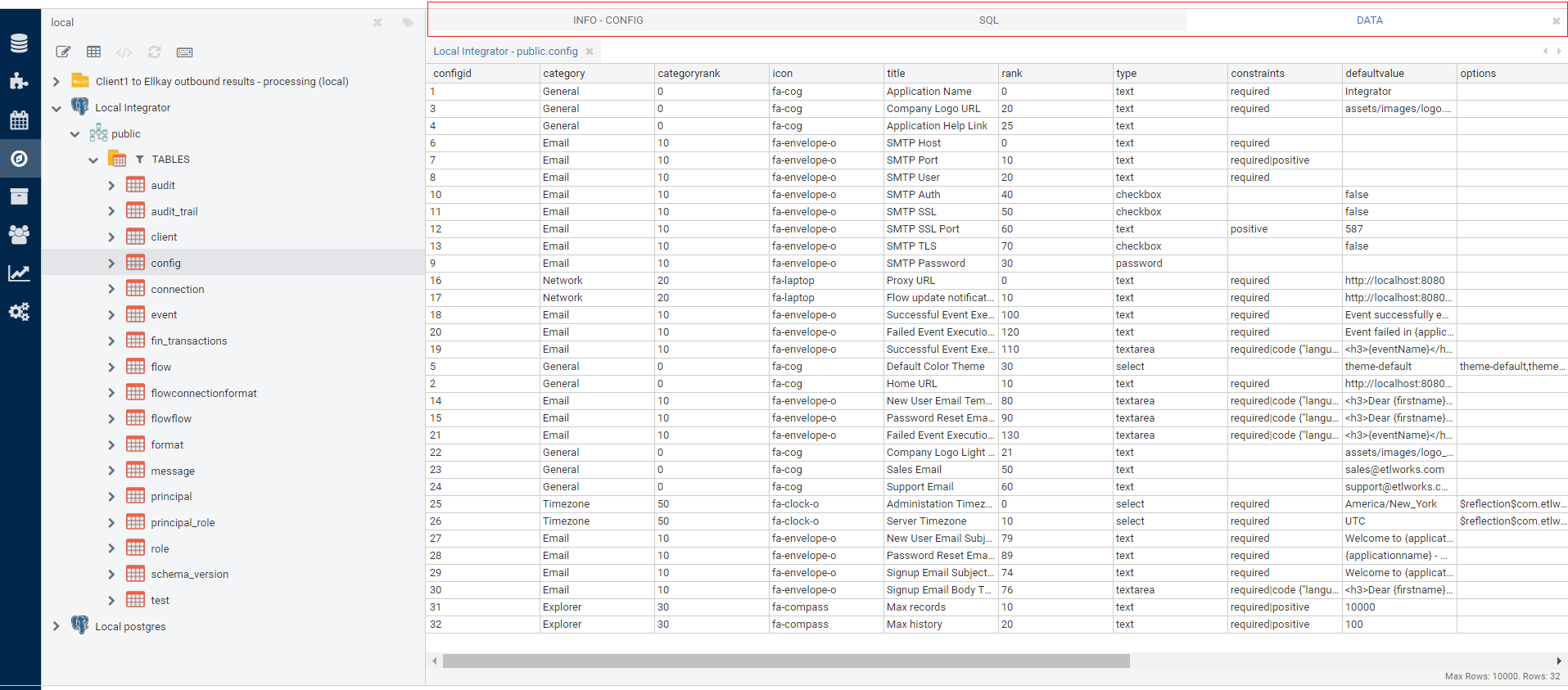
Task: Click the Local postgres database icon
Action: point(80,625)
